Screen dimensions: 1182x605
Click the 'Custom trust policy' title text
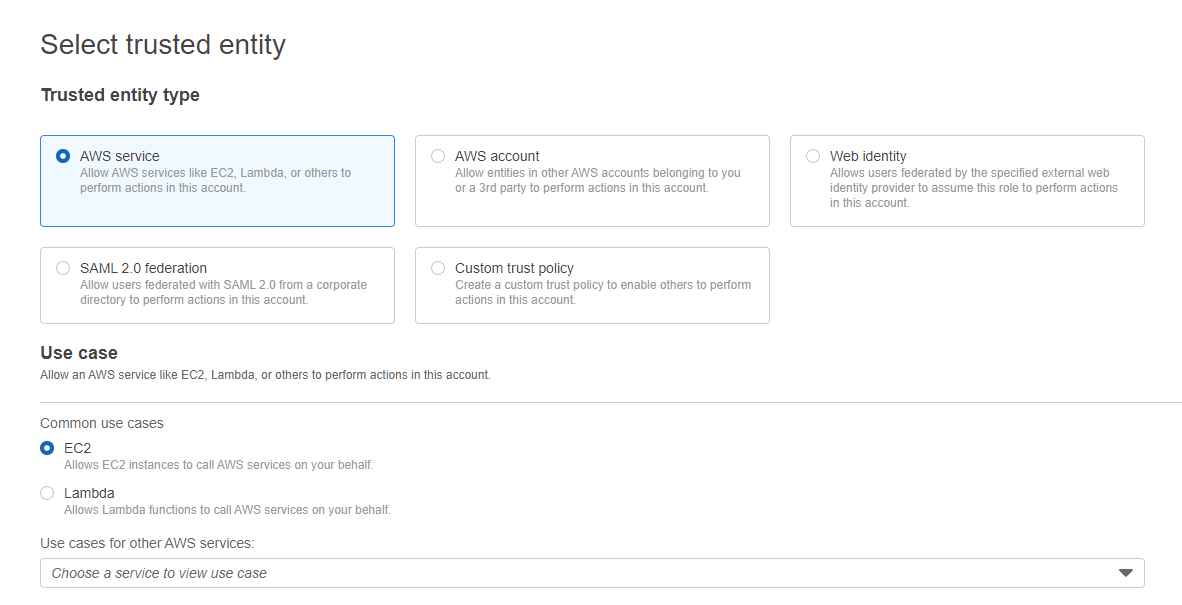click(514, 268)
